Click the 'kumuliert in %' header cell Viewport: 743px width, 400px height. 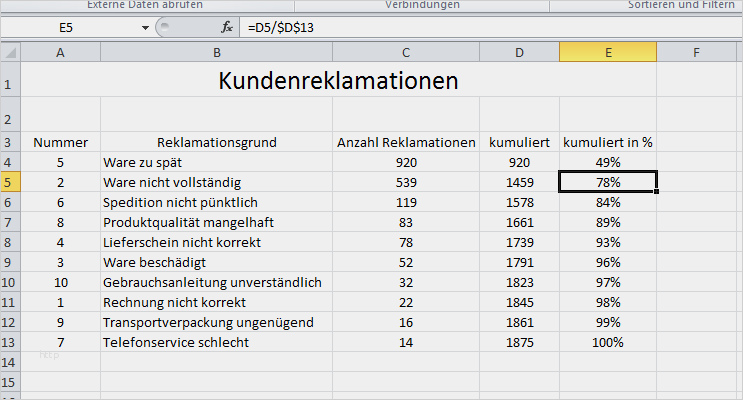608,143
